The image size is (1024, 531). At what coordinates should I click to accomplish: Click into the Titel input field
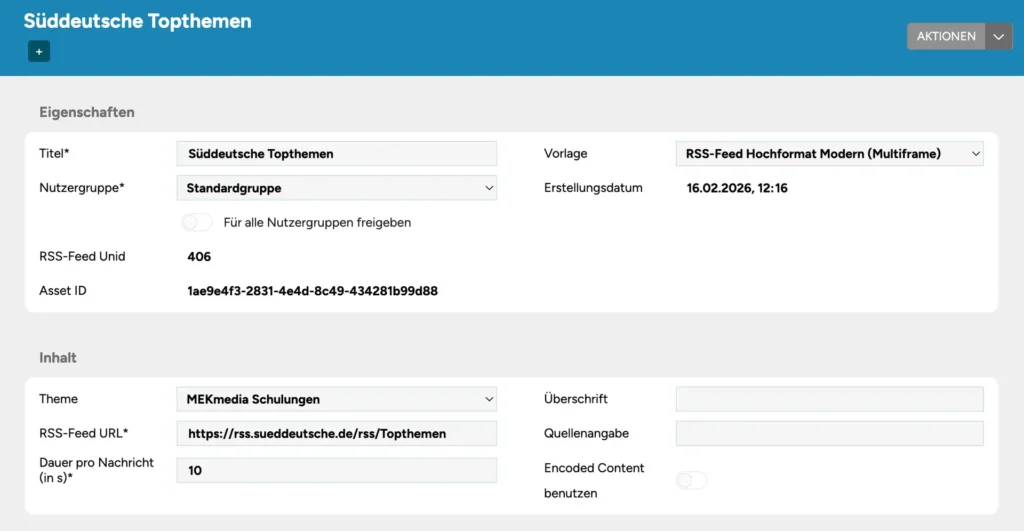pos(336,153)
